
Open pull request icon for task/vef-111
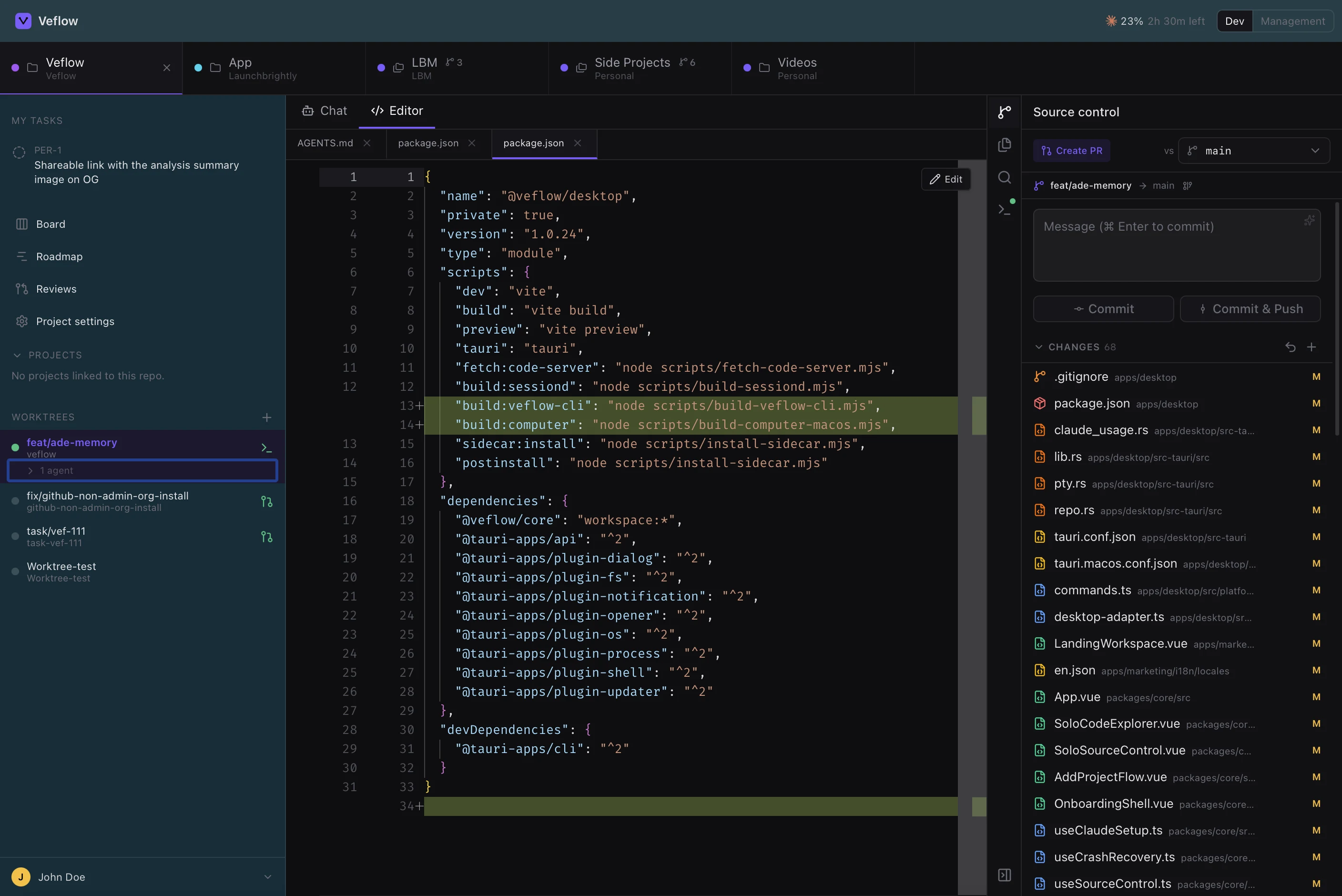pos(266,537)
